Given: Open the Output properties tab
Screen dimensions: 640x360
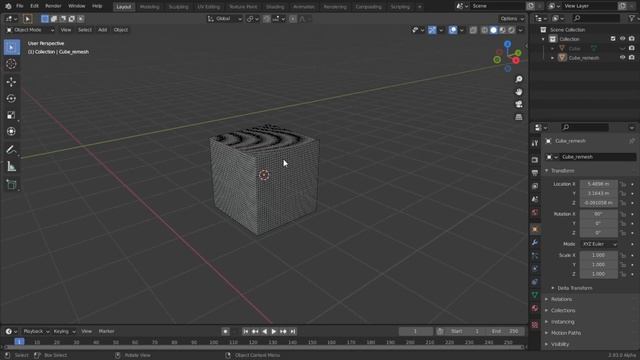Looking at the screenshot, I should (535, 173).
